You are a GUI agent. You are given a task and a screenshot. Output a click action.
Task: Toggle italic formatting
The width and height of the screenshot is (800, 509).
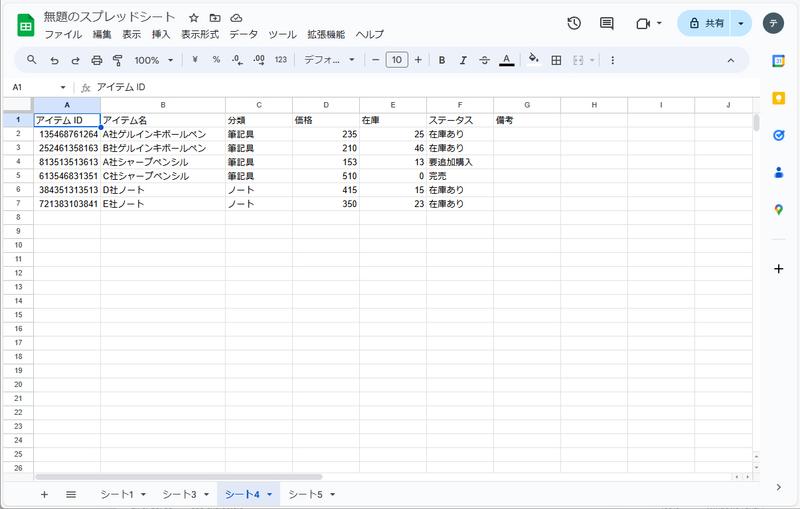pyautogui.click(x=463, y=60)
